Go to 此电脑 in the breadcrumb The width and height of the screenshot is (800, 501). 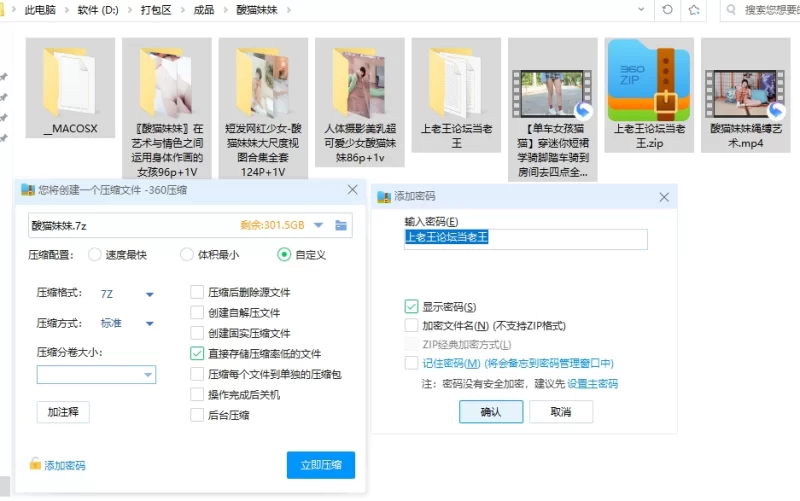(x=40, y=10)
